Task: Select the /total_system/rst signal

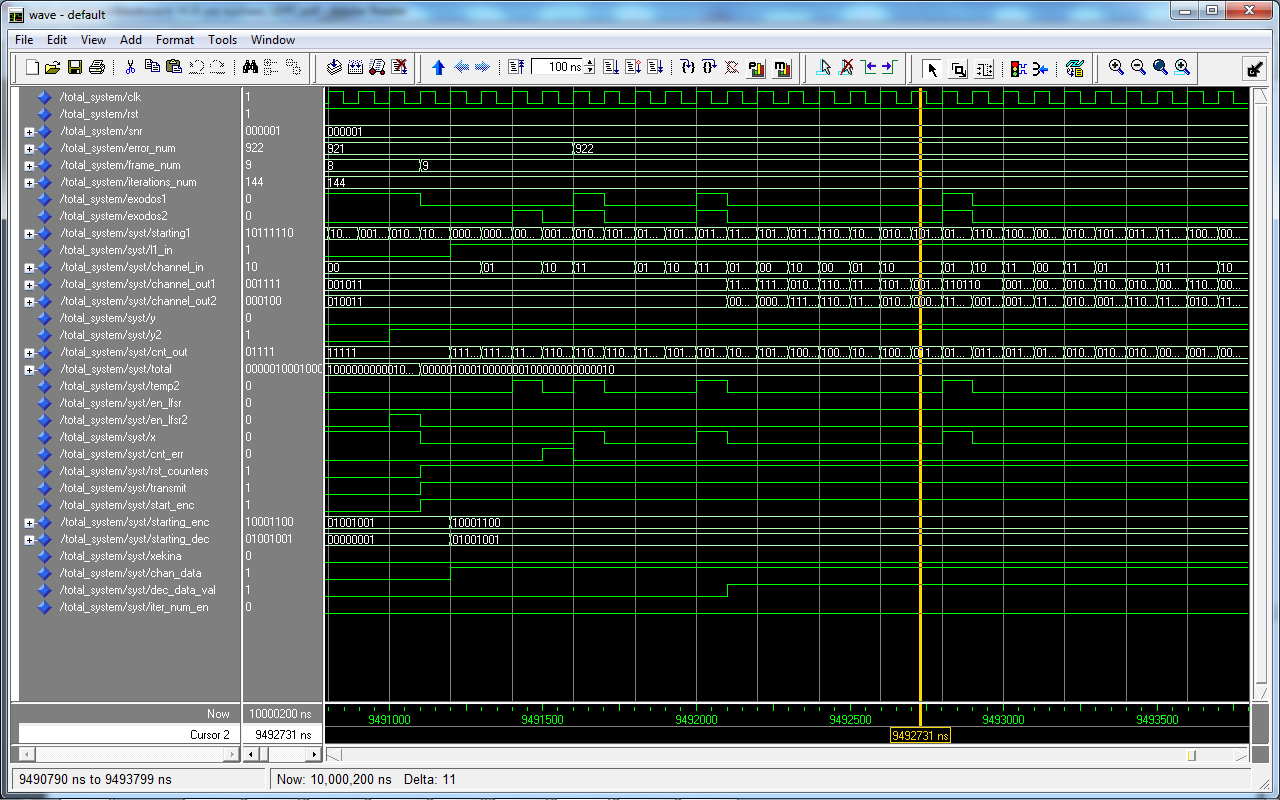Action: point(98,114)
